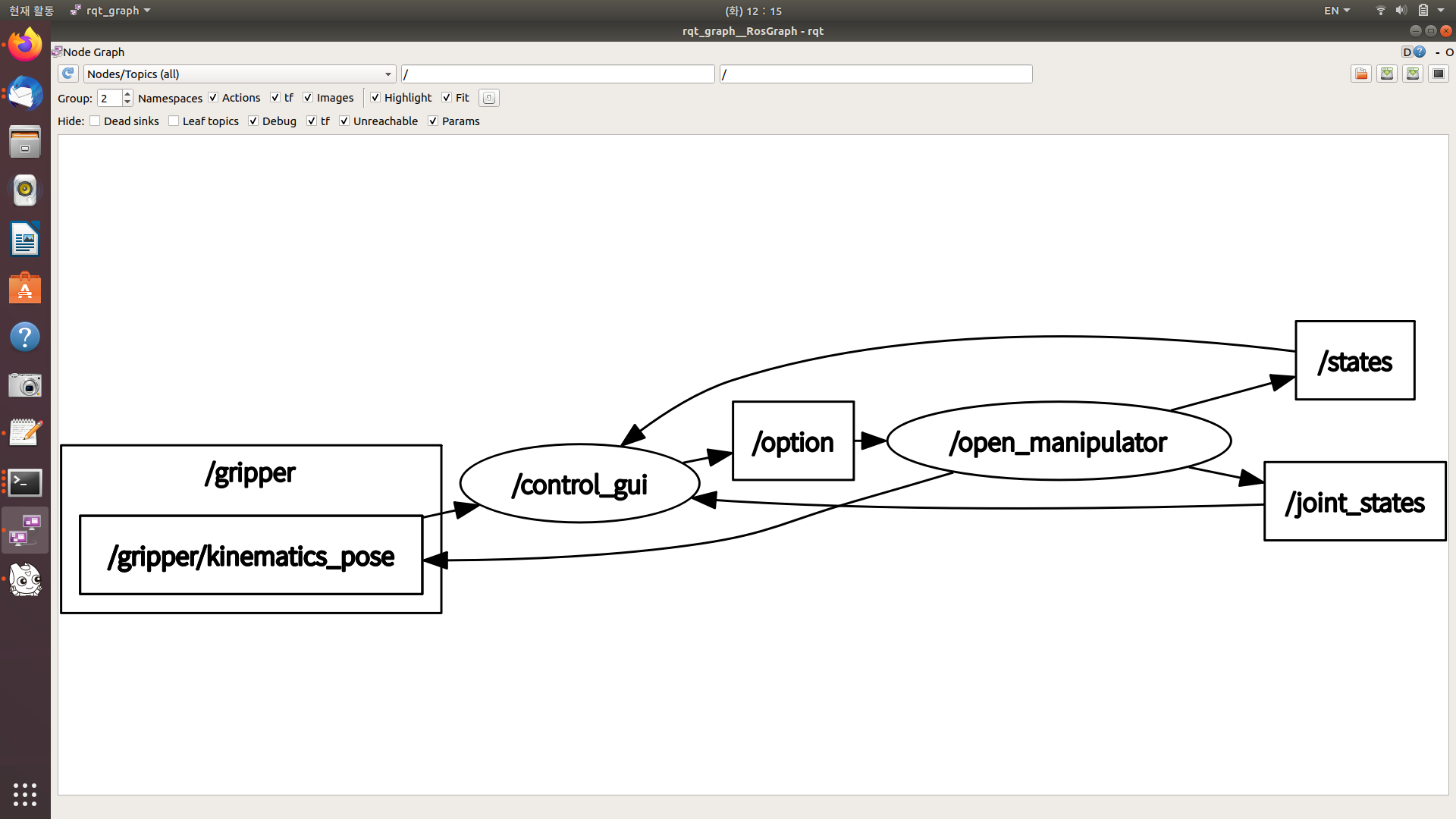Click the save as image black square icon
The height and width of the screenshot is (819, 1456).
[x=1438, y=74]
